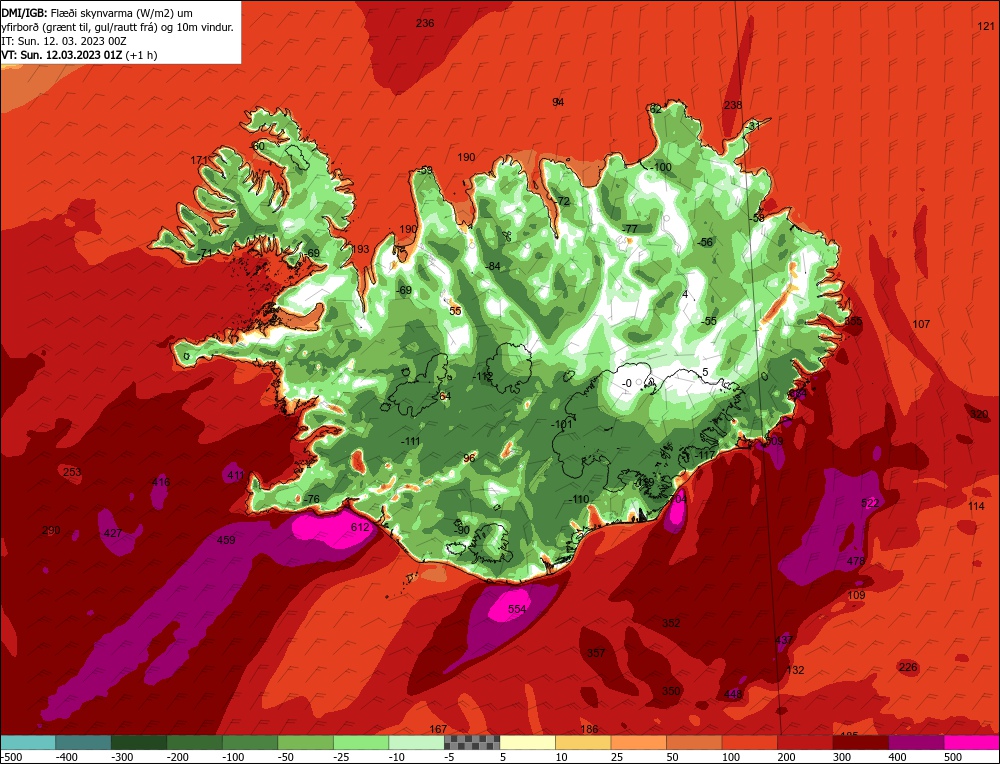Click the 554 value south of Iceland
This screenshot has height=764, width=1000.
click(517, 609)
